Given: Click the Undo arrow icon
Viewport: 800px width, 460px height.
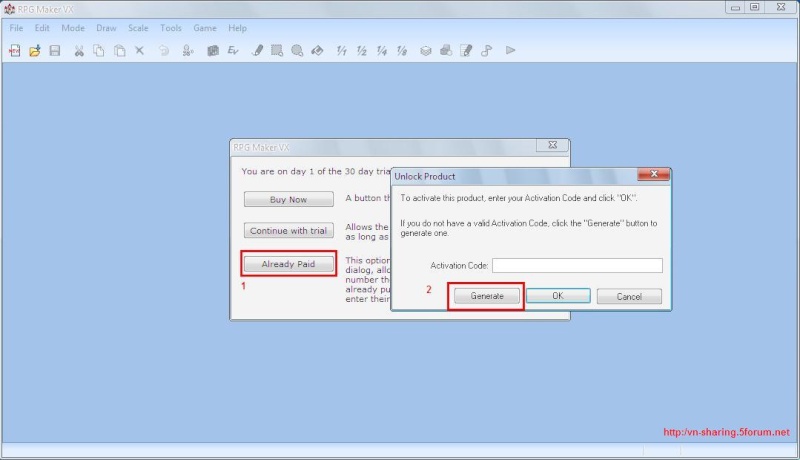Looking at the screenshot, I should click(164, 50).
